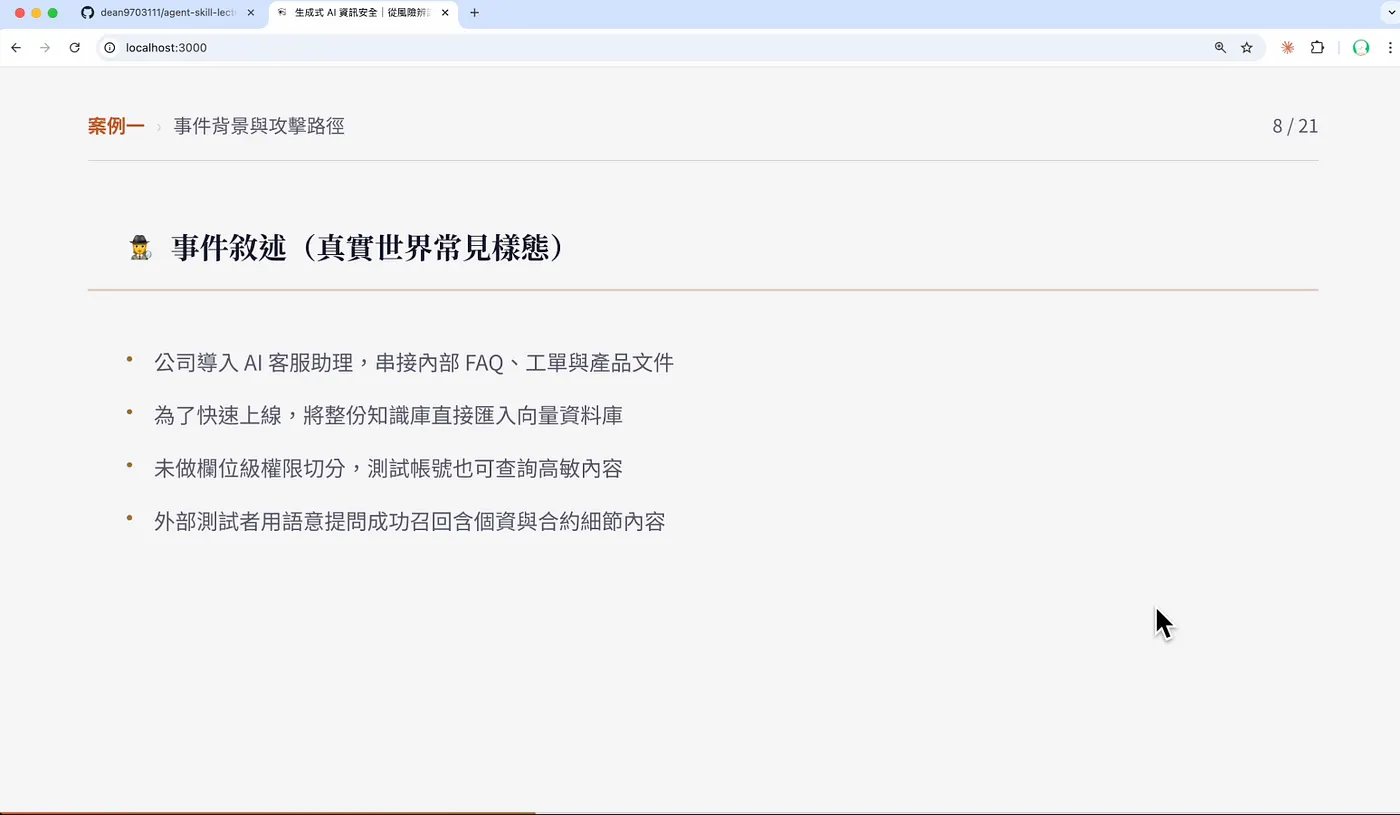The width and height of the screenshot is (1400, 815).
Task: Click the zoom magnifier icon in address bar
Action: pyautogui.click(x=1220, y=47)
